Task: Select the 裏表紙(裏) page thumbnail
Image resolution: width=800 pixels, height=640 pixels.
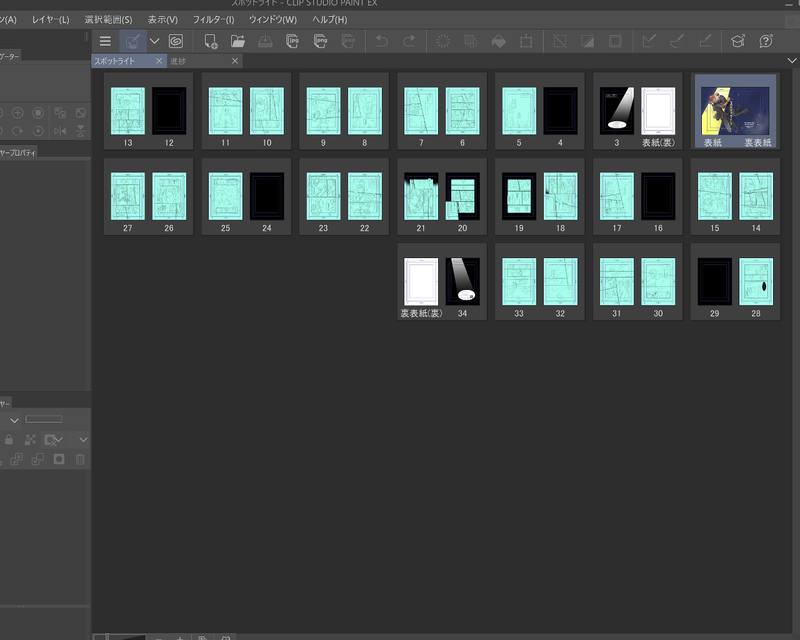Action: 421,282
